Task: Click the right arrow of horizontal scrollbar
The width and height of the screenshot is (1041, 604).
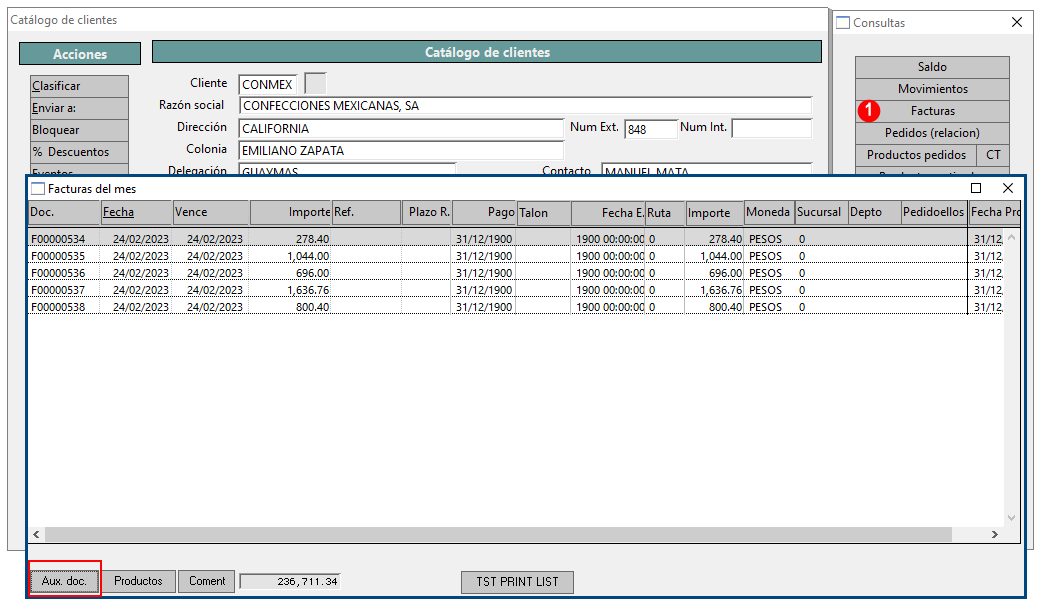Action: tap(995, 534)
